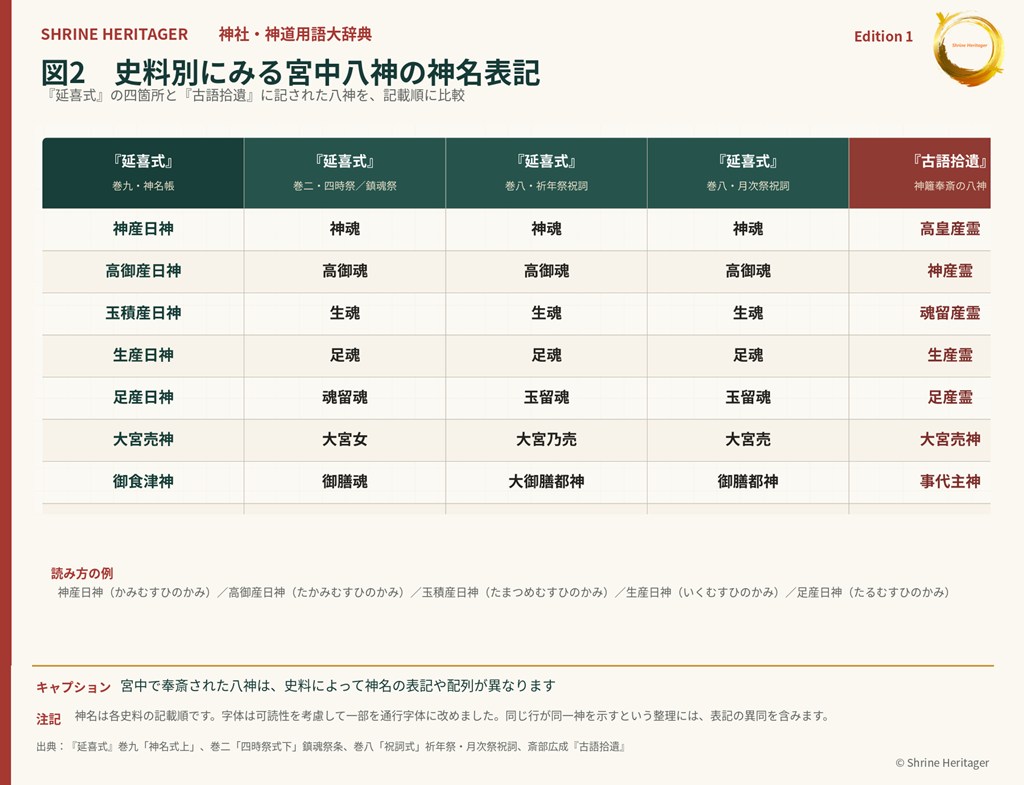Select the 巻九・神名帳 column header
The width and height of the screenshot is (1024, 785).
(x=143, y=173)
